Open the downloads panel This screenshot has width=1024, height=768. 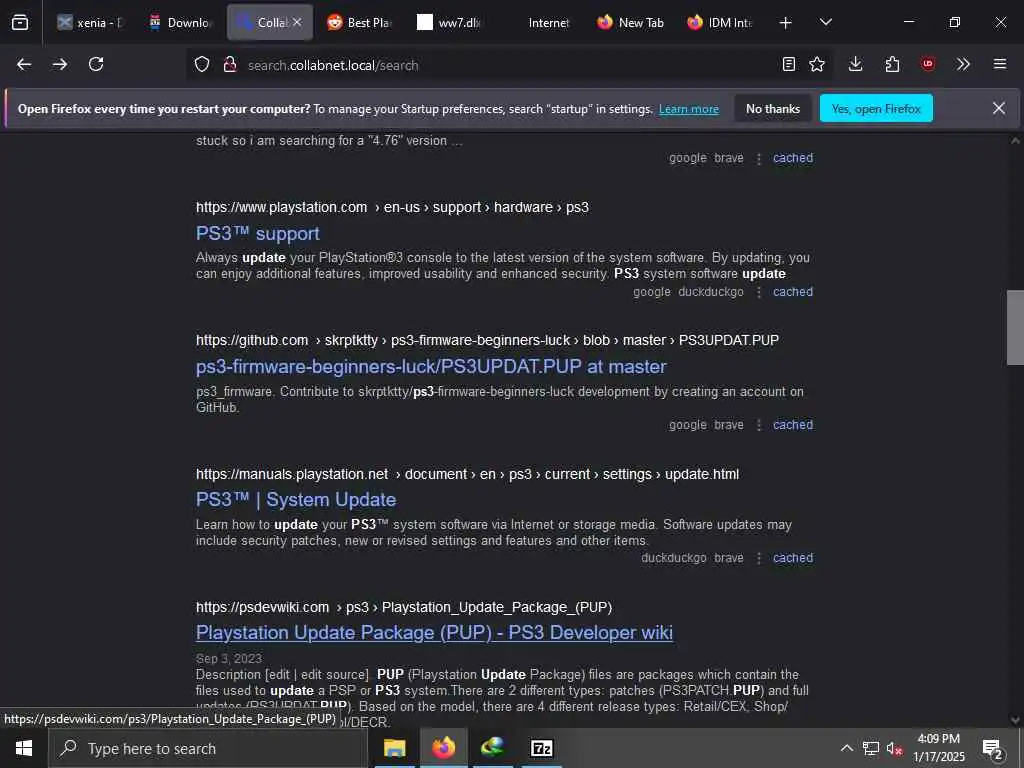coord(856,64)
